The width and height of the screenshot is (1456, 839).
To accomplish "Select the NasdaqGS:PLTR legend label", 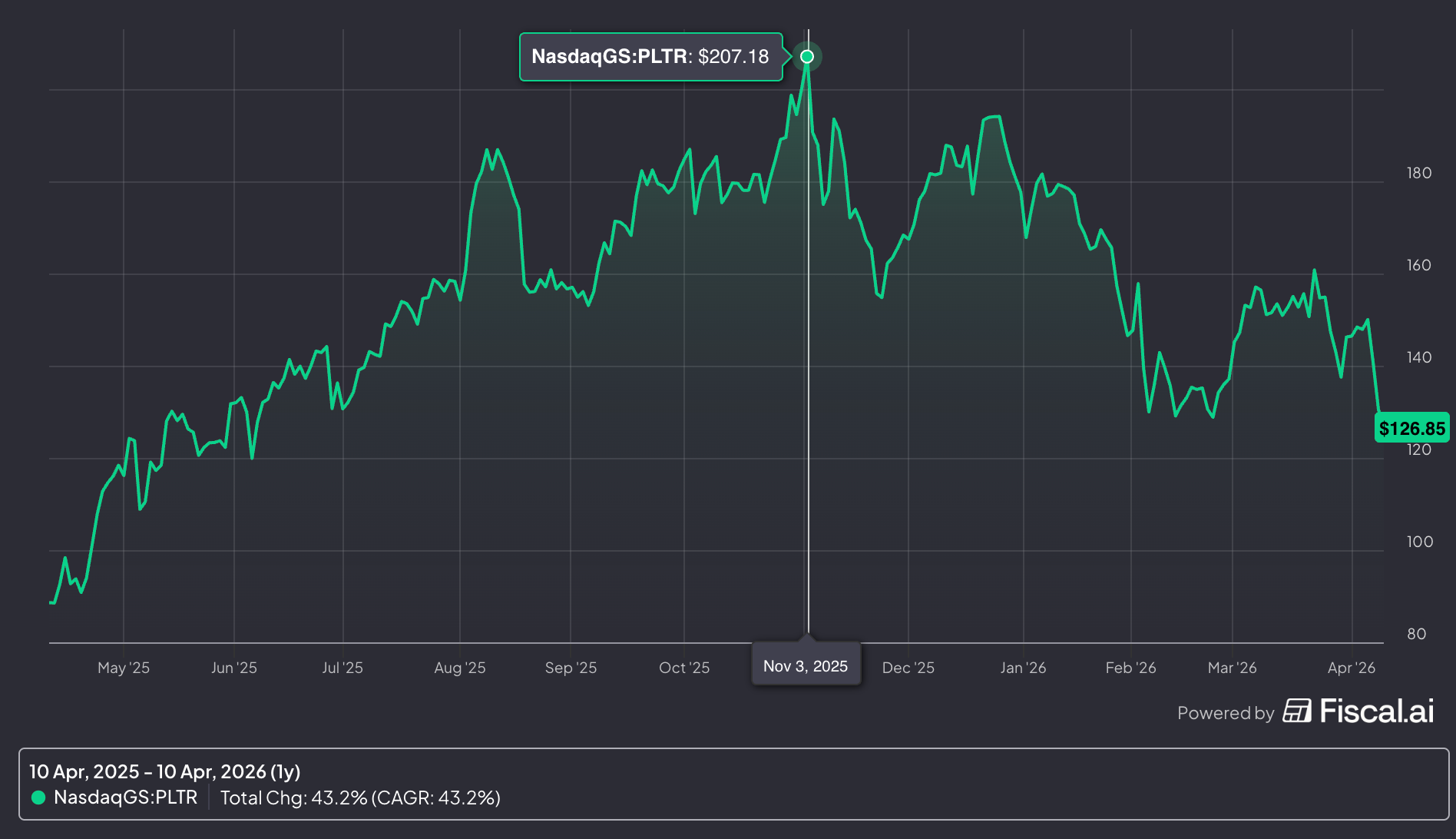I will point(126,798).
